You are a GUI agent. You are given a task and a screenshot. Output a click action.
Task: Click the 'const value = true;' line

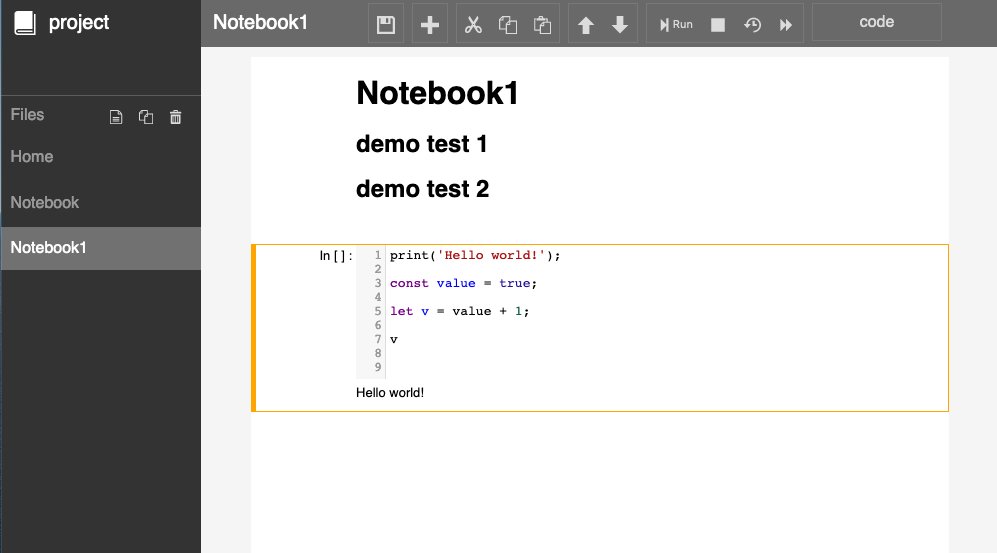464,283
